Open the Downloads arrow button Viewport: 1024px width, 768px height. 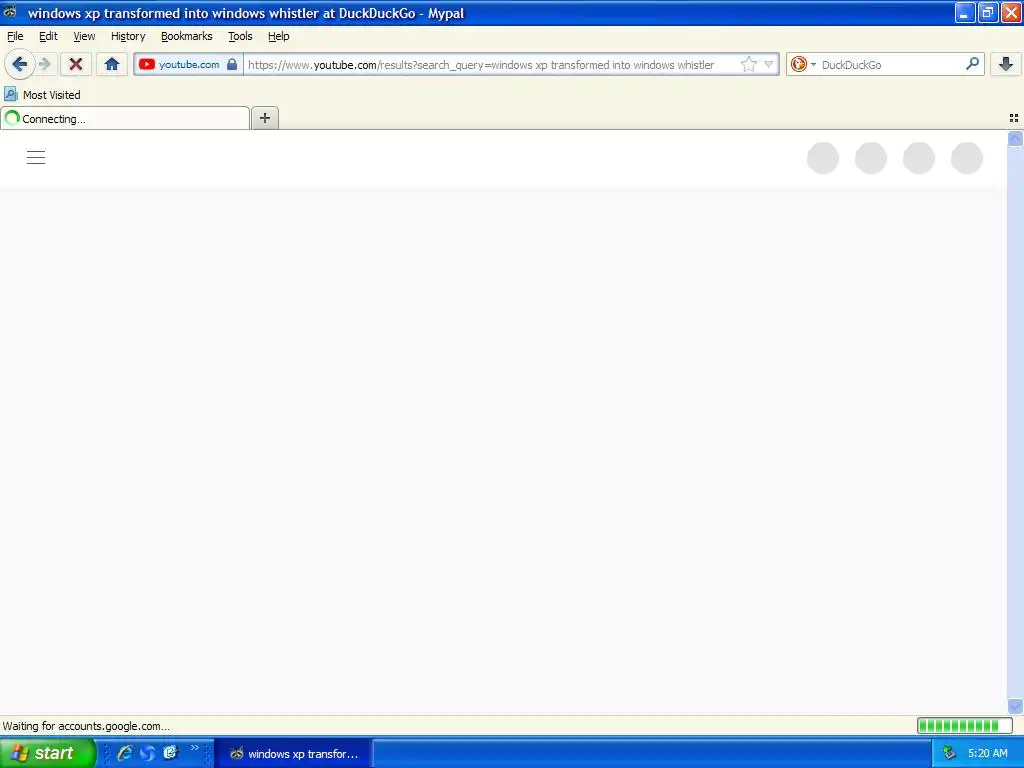tap(1006, 64)
